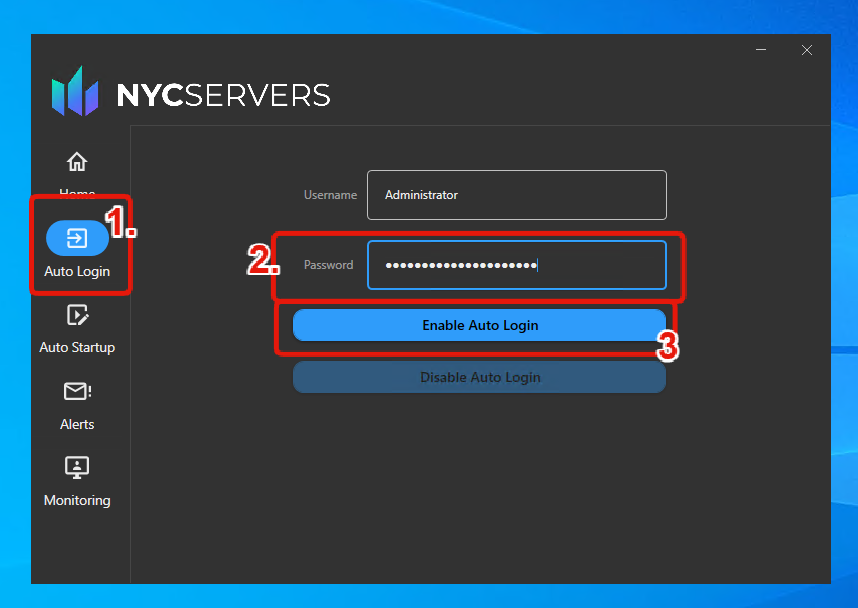The width and height of the screenshot is (858, 608).
Task: Click the Alerts label
Action: pyautogui.click(x=77, y=424)
